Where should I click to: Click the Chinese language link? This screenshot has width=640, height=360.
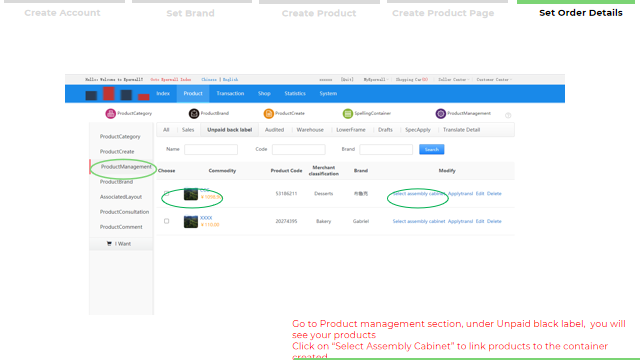point(209,80)
